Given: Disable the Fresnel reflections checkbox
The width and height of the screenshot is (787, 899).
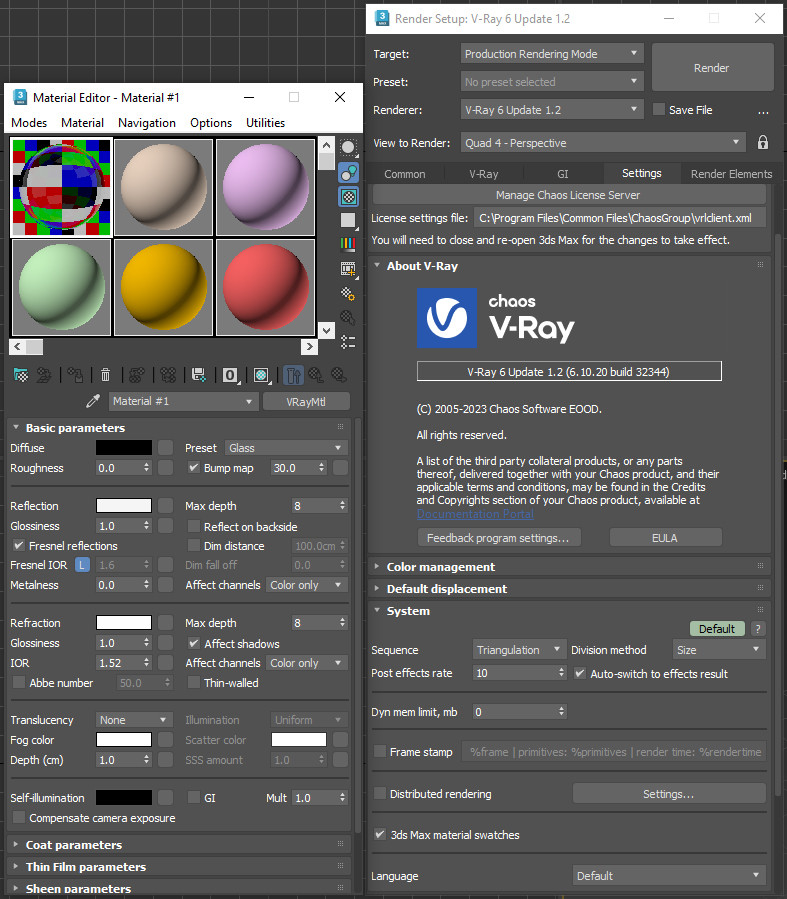Looking at the screenshot, I should tap(19, 545).
